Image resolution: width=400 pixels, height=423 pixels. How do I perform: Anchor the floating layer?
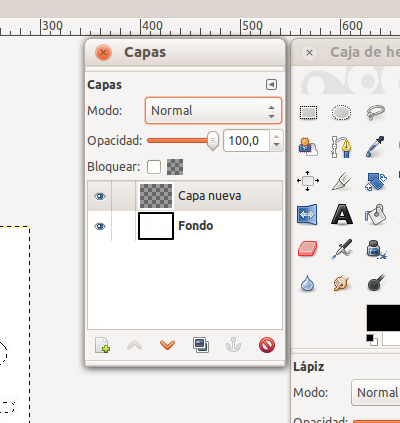[x=233, y=345]
